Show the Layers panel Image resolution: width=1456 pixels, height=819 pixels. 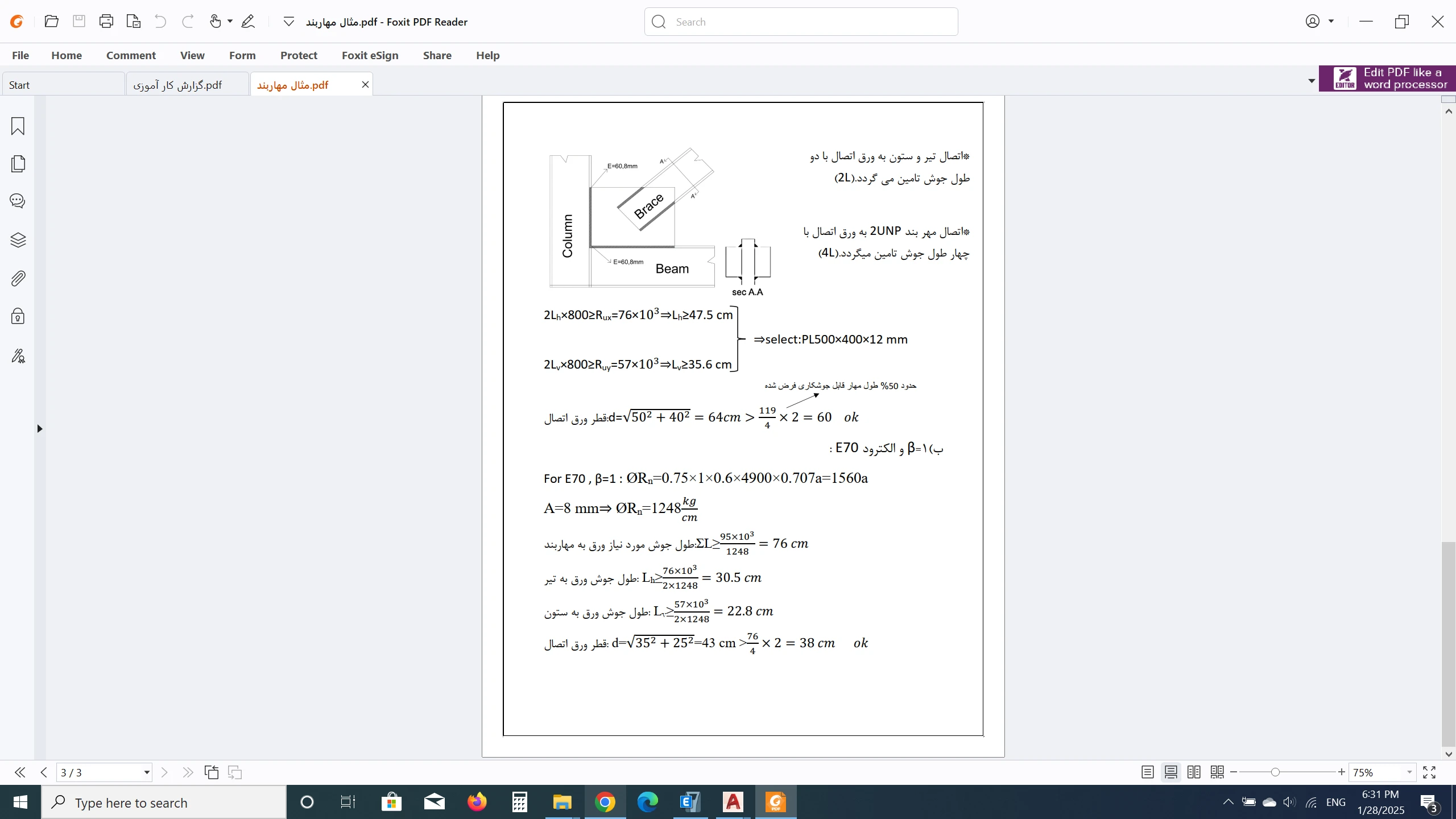(18, 240)
